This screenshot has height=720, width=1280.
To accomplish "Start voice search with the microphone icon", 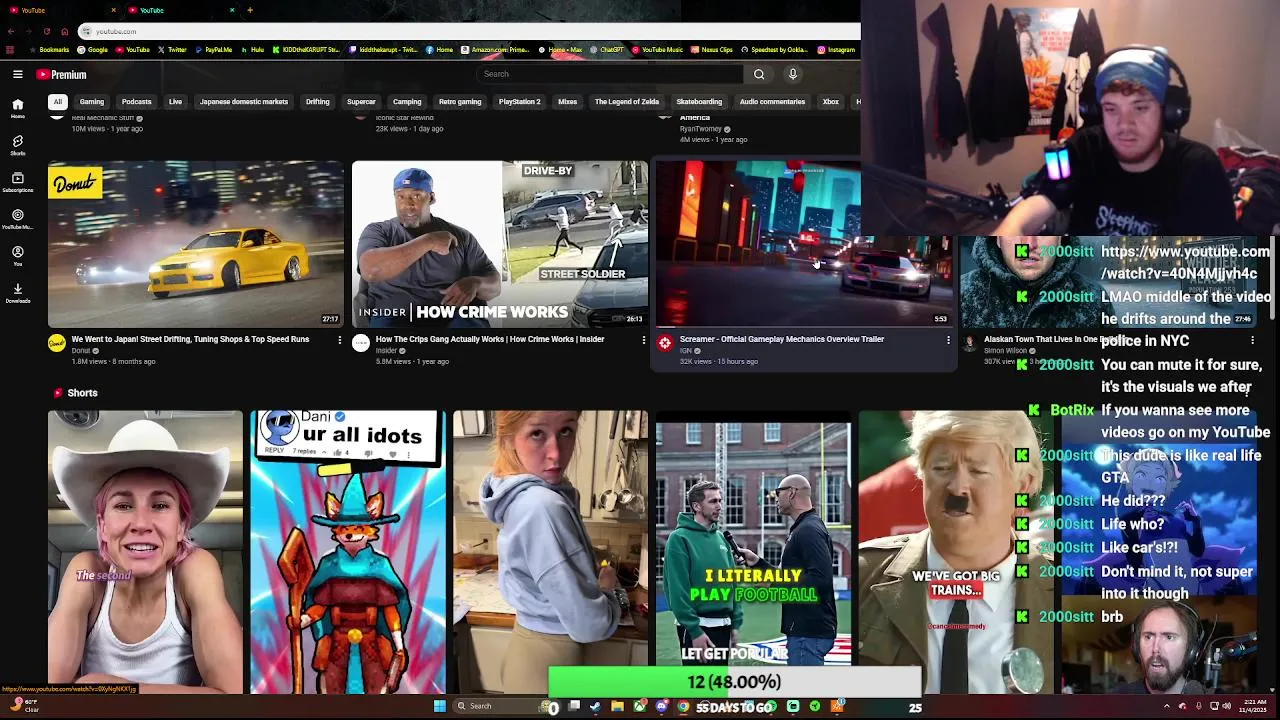I will click(793, 74).
